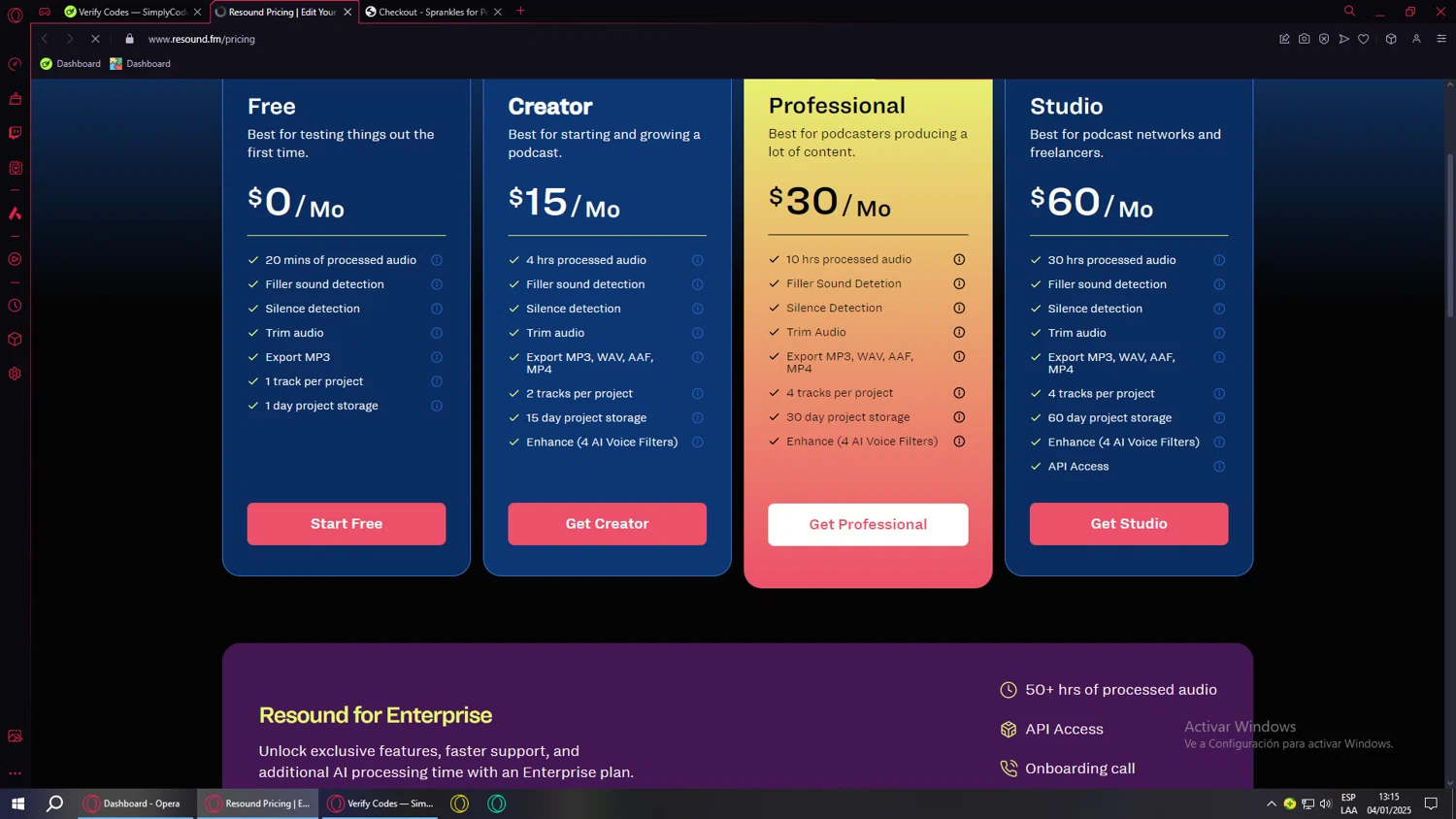This screenshot has width=1456, height=819.
Task: Open first Dashboard bookmark with green icon
Action: (x=70, y=64)
